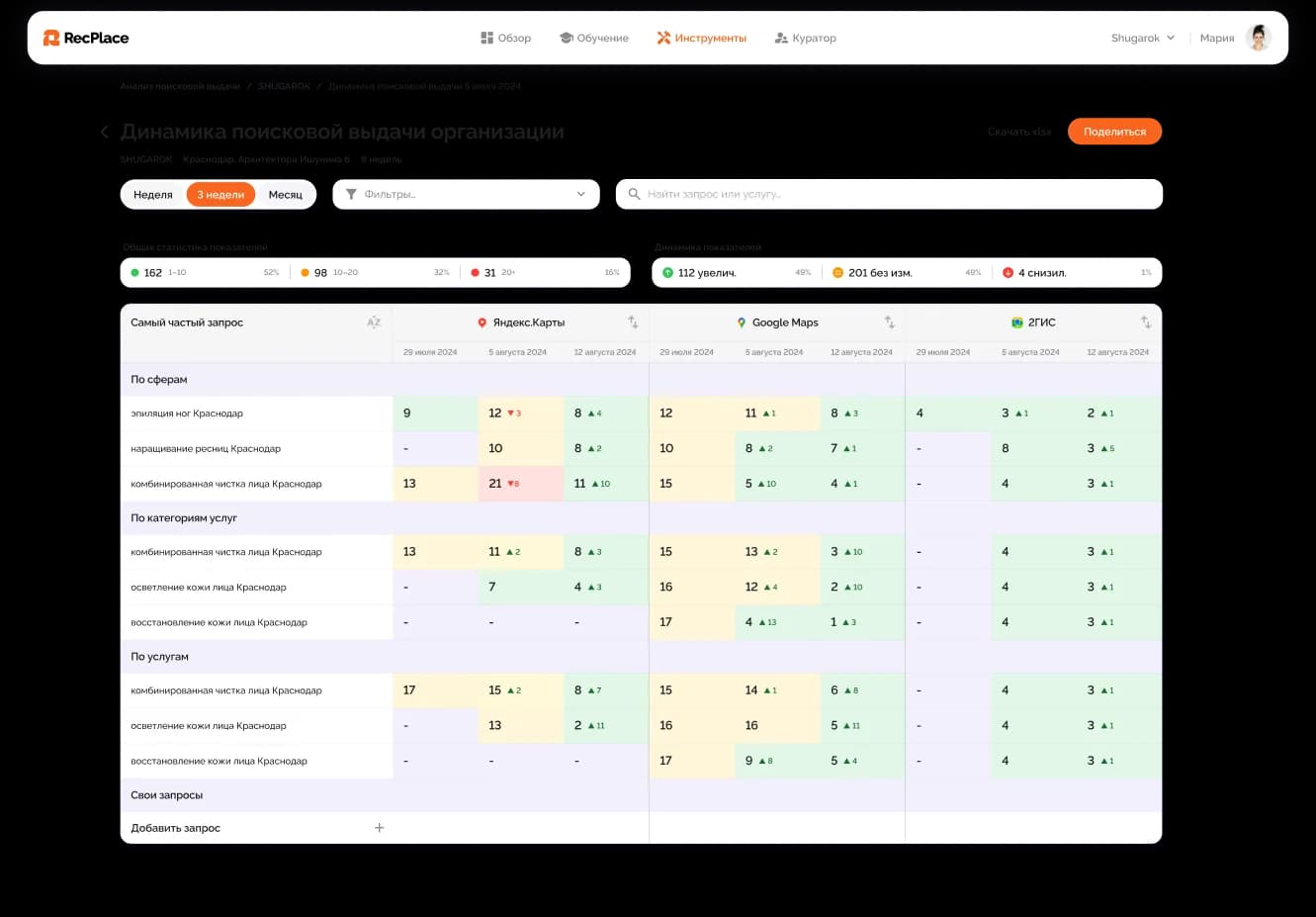Screen dimensions: 1316x917
Task: Switch the period to Месяц
Action: [x=286, y=195]
